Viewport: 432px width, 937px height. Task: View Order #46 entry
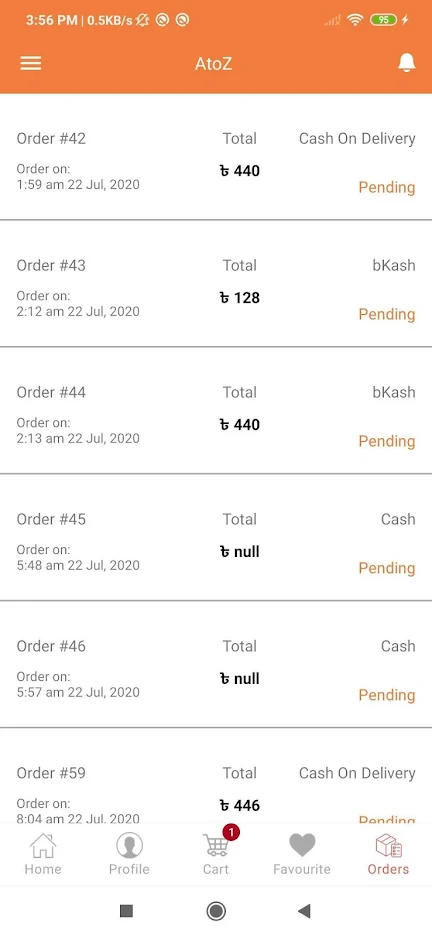(x=216, y=665)
